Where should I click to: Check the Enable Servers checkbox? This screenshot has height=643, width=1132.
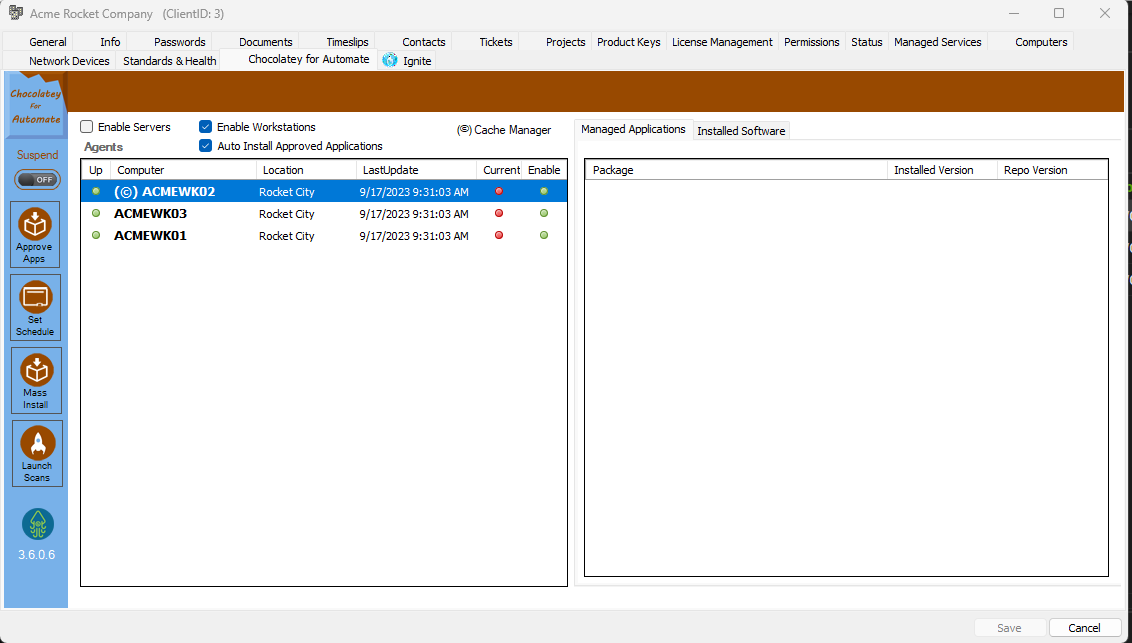click(x=87, y=127)
